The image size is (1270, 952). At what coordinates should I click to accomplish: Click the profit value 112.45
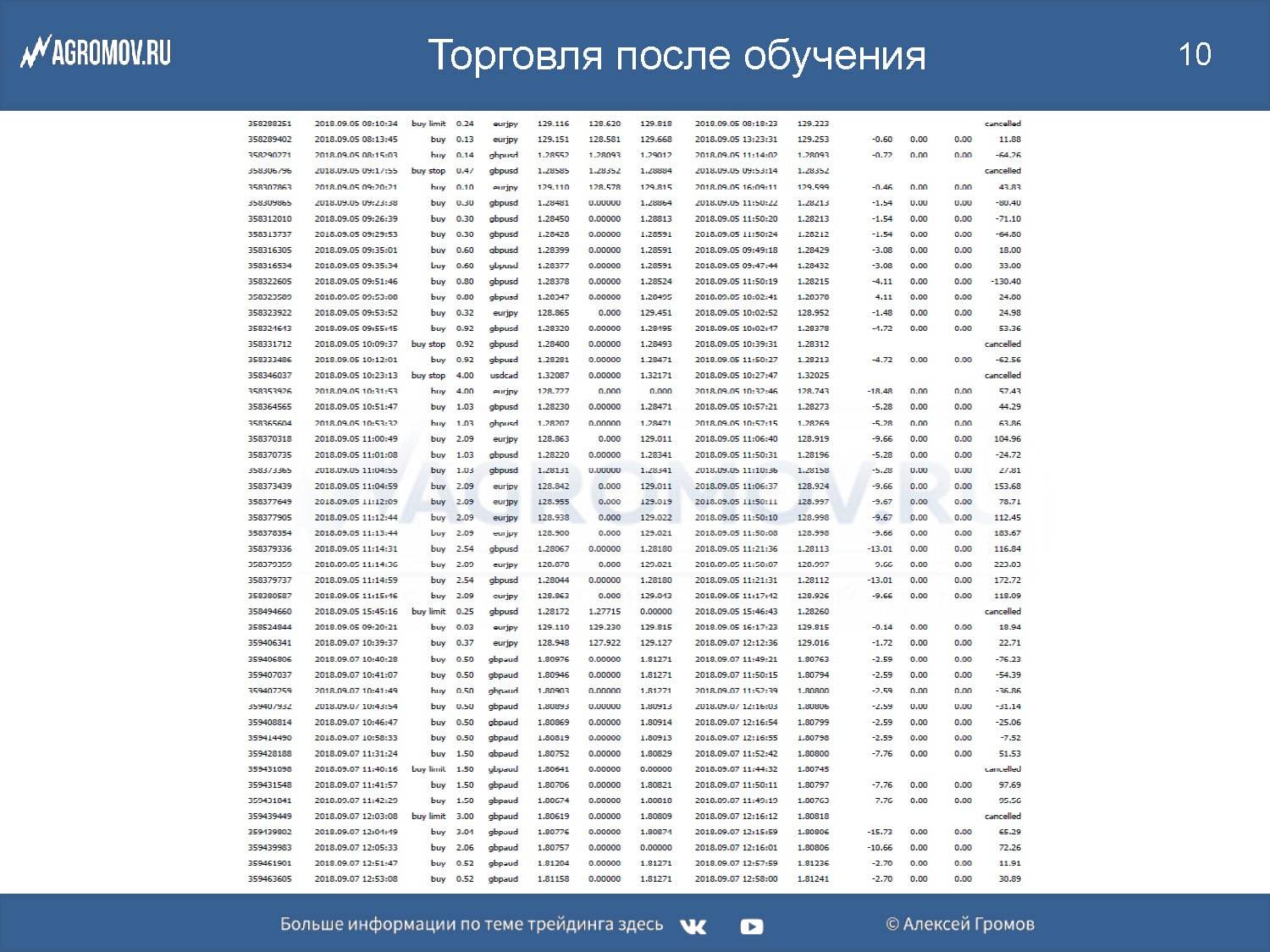point(1008,518)
